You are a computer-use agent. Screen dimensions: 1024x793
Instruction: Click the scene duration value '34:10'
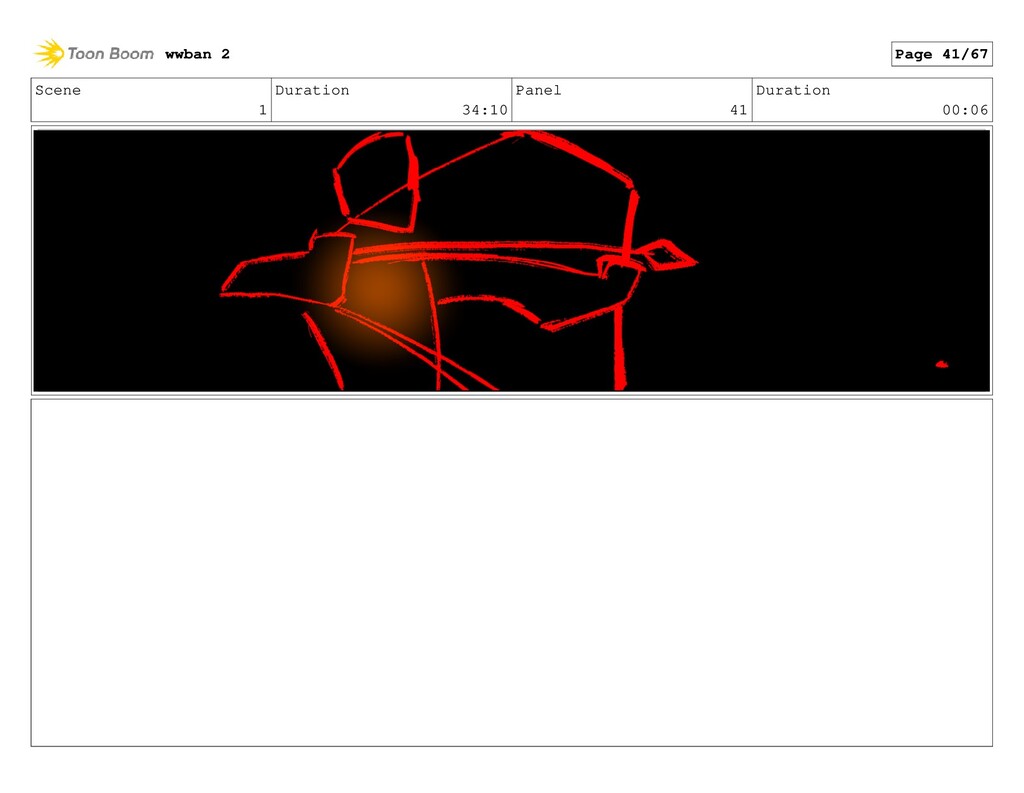[485, 110]
